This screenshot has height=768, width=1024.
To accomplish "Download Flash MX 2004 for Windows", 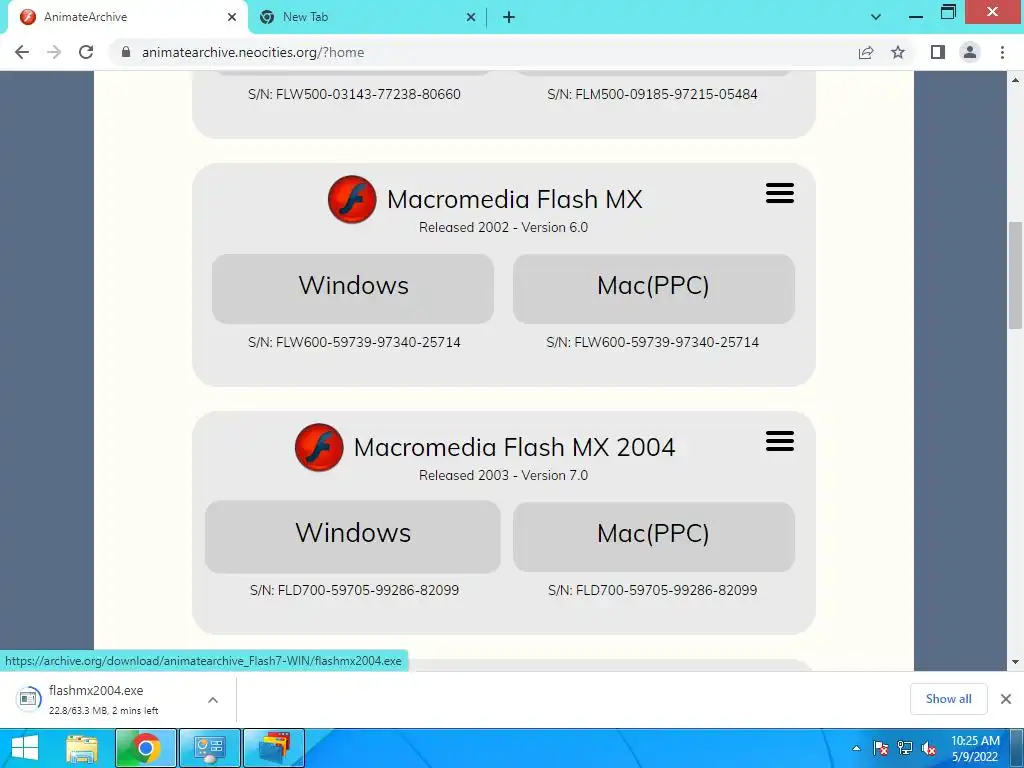I will [x=353, y=537].
